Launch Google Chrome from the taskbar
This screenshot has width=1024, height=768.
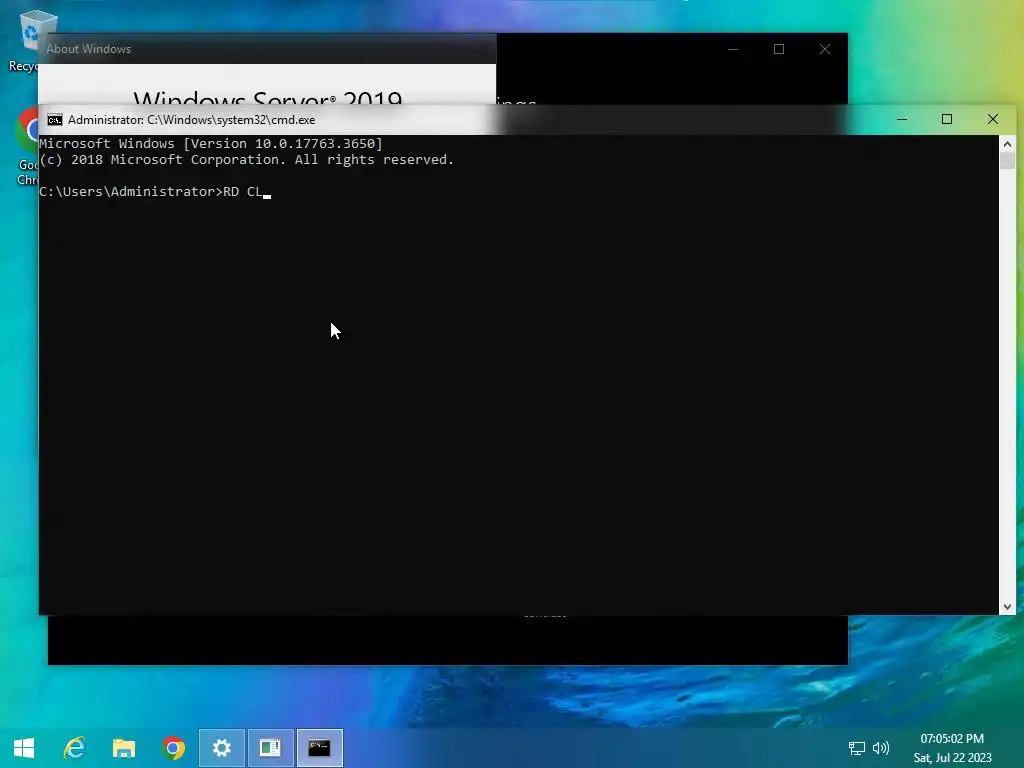click(173, 748)
